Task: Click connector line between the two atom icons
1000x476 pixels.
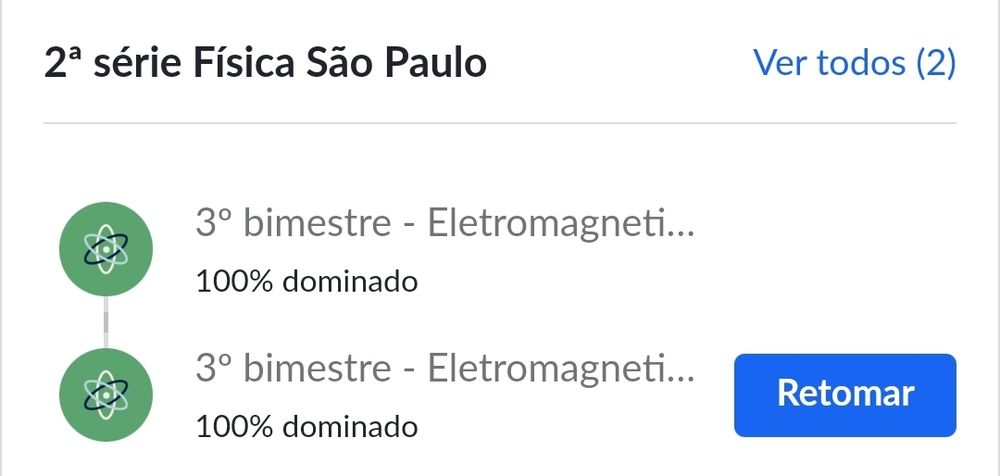Action: (x=105, y=321)
